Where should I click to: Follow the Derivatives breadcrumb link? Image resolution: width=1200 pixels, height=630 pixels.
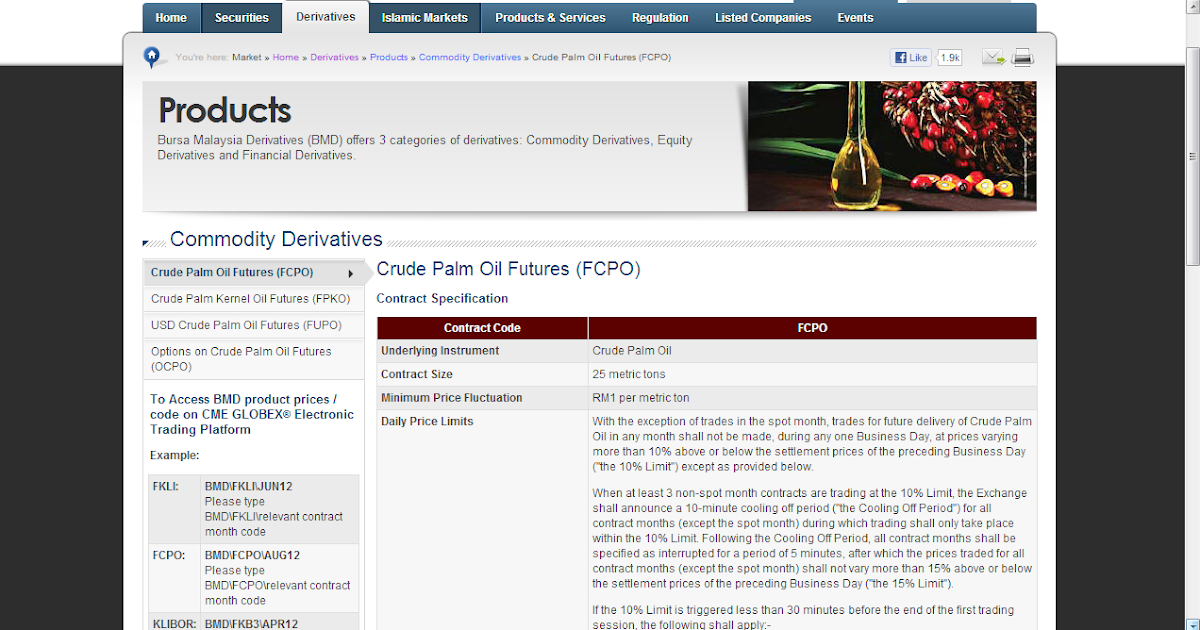[334, 58]
